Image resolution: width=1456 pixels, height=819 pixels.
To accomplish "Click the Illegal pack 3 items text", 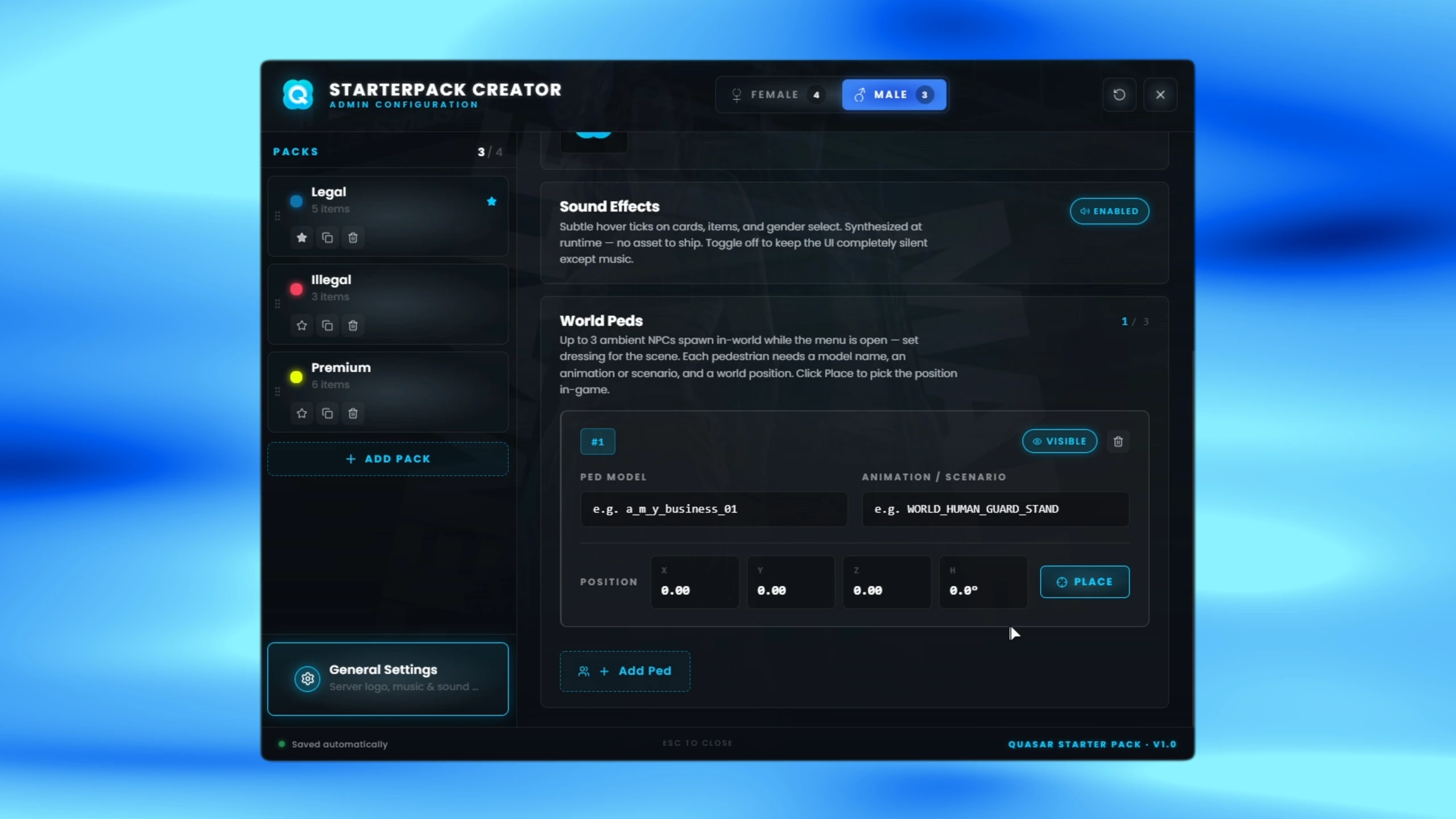I will [x=330, y=296].
